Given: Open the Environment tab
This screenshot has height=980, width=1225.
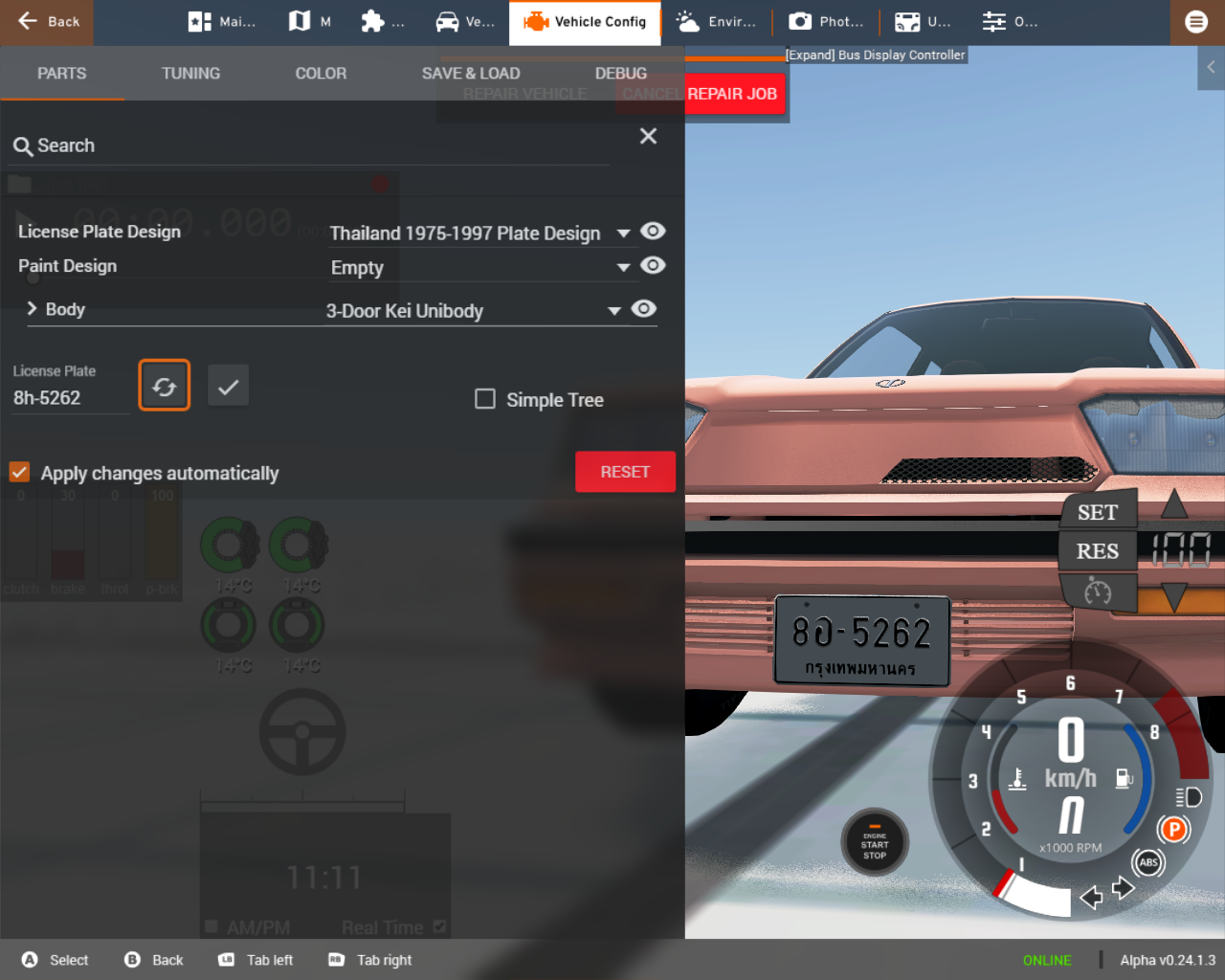Looking at the screenshot, I should point(715,22).
